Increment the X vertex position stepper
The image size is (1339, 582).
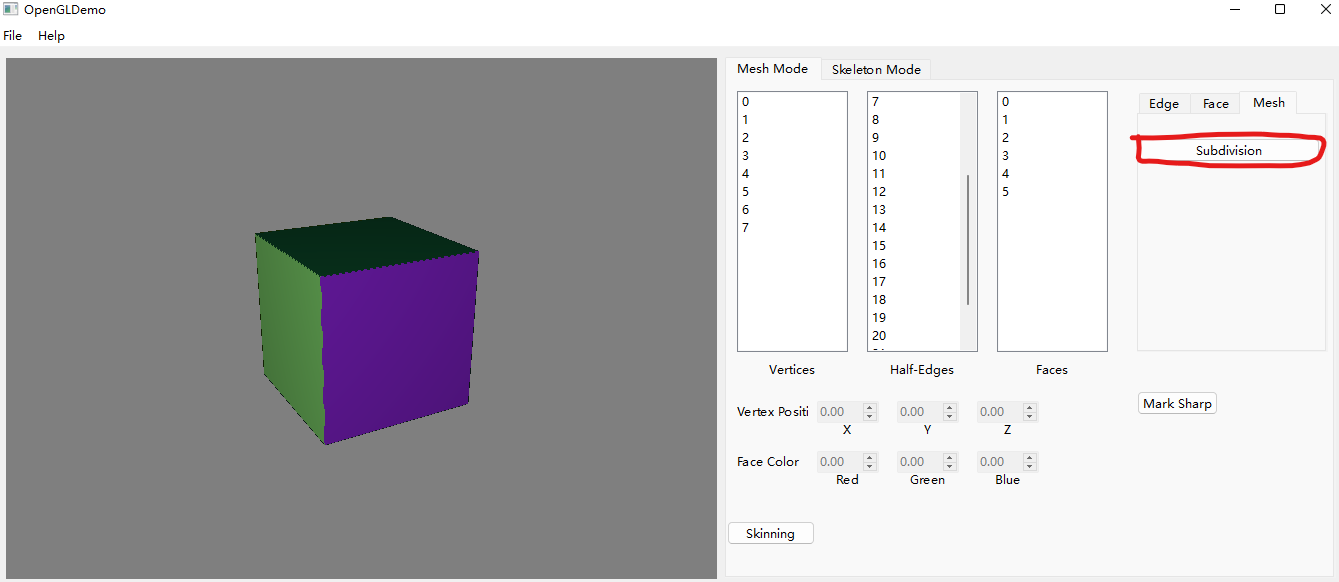[869, 406]
